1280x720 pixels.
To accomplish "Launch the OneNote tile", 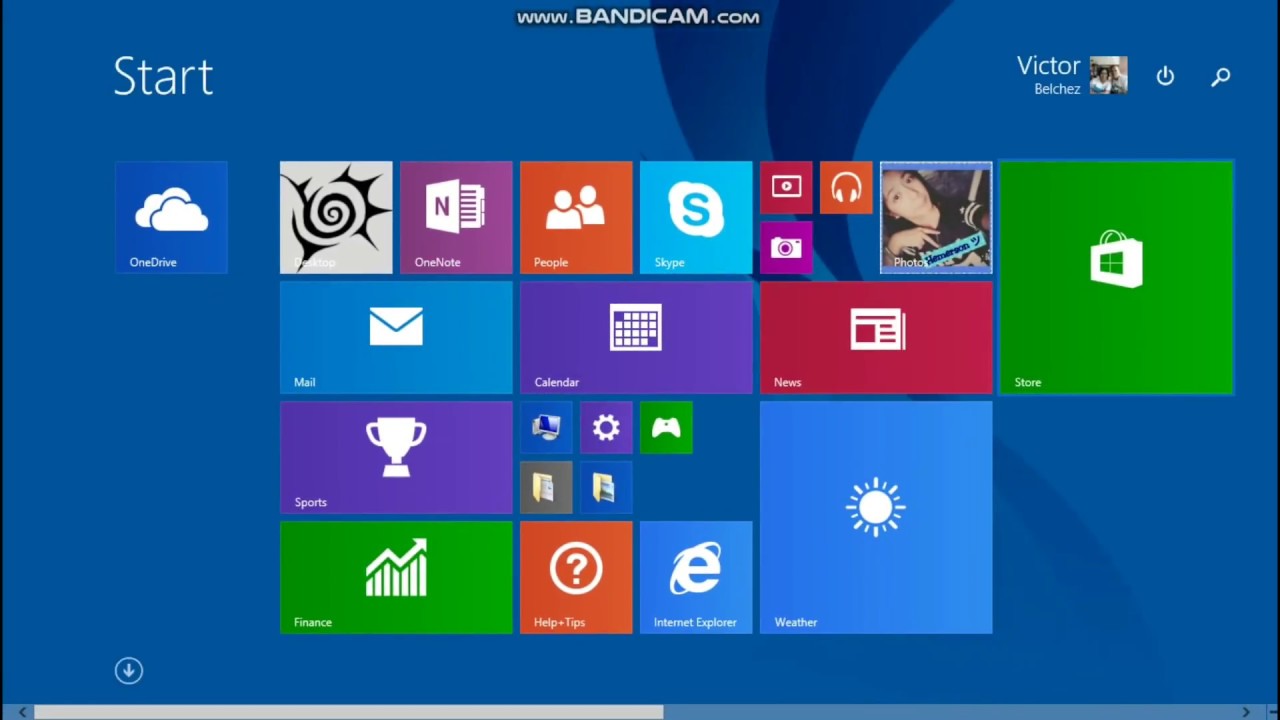I will tap(456, 217).
